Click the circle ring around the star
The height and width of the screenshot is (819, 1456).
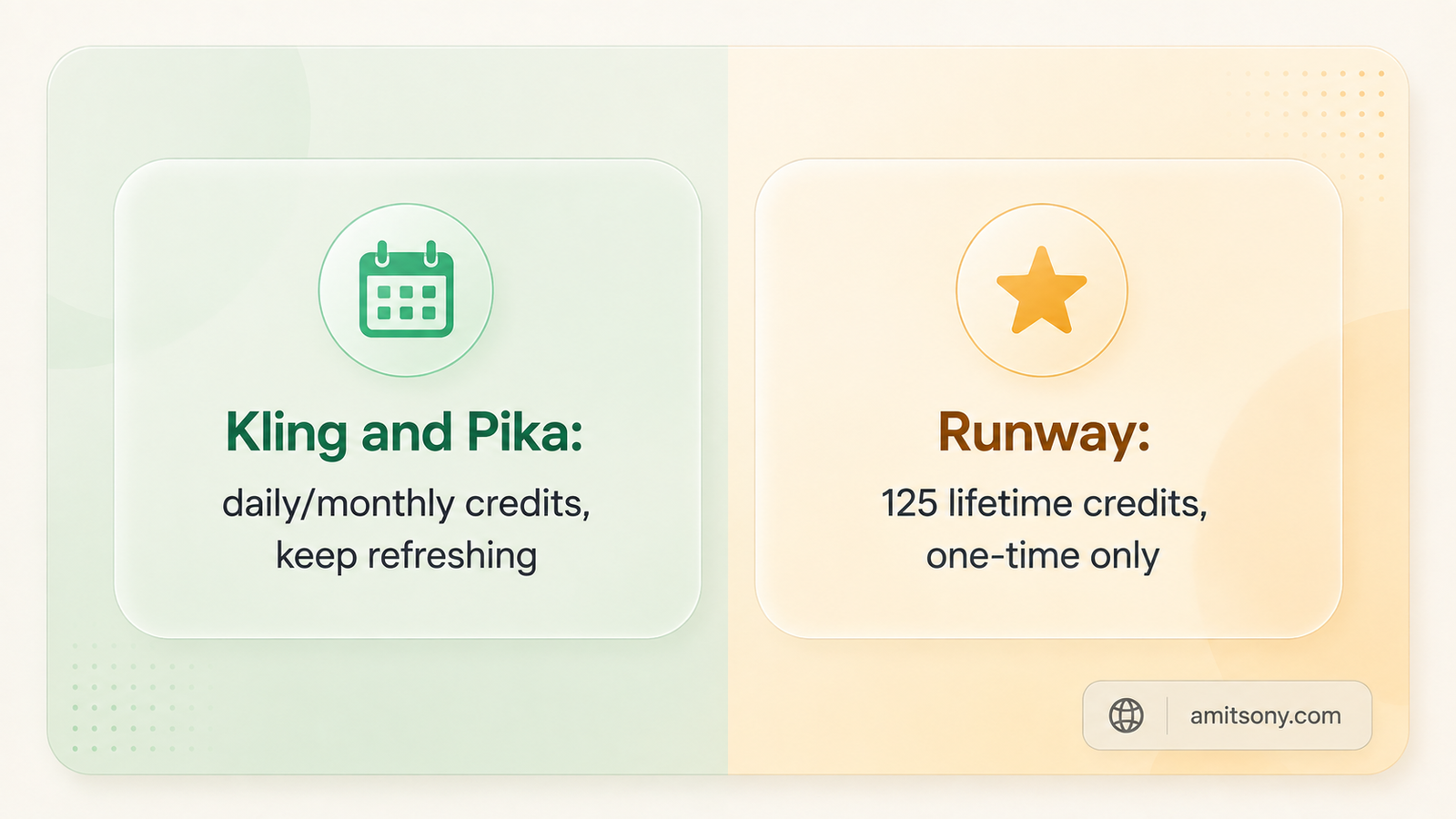[1042, 289]
